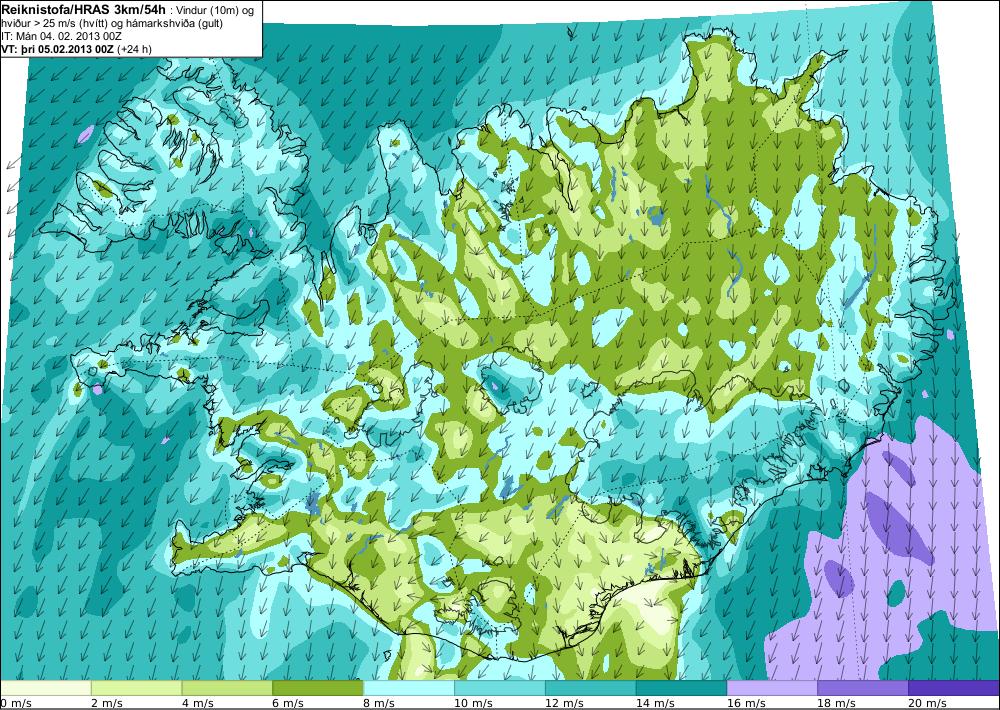Click the dark green 6–8 m/s legend swatch

tap(318, 688)
